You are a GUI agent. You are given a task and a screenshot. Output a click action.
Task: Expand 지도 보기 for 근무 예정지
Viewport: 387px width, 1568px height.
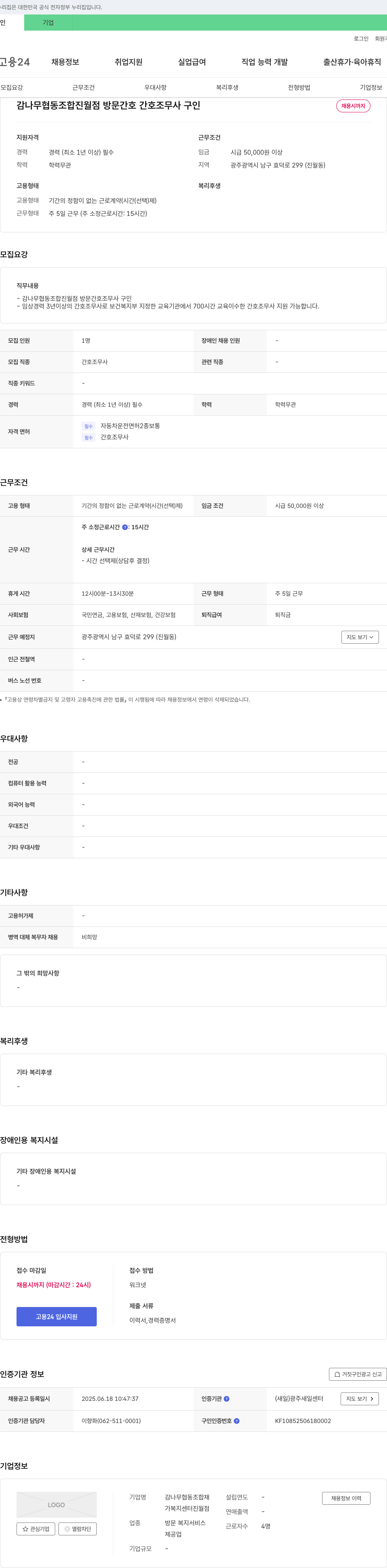pyautogui.click(x=360, y=637)
